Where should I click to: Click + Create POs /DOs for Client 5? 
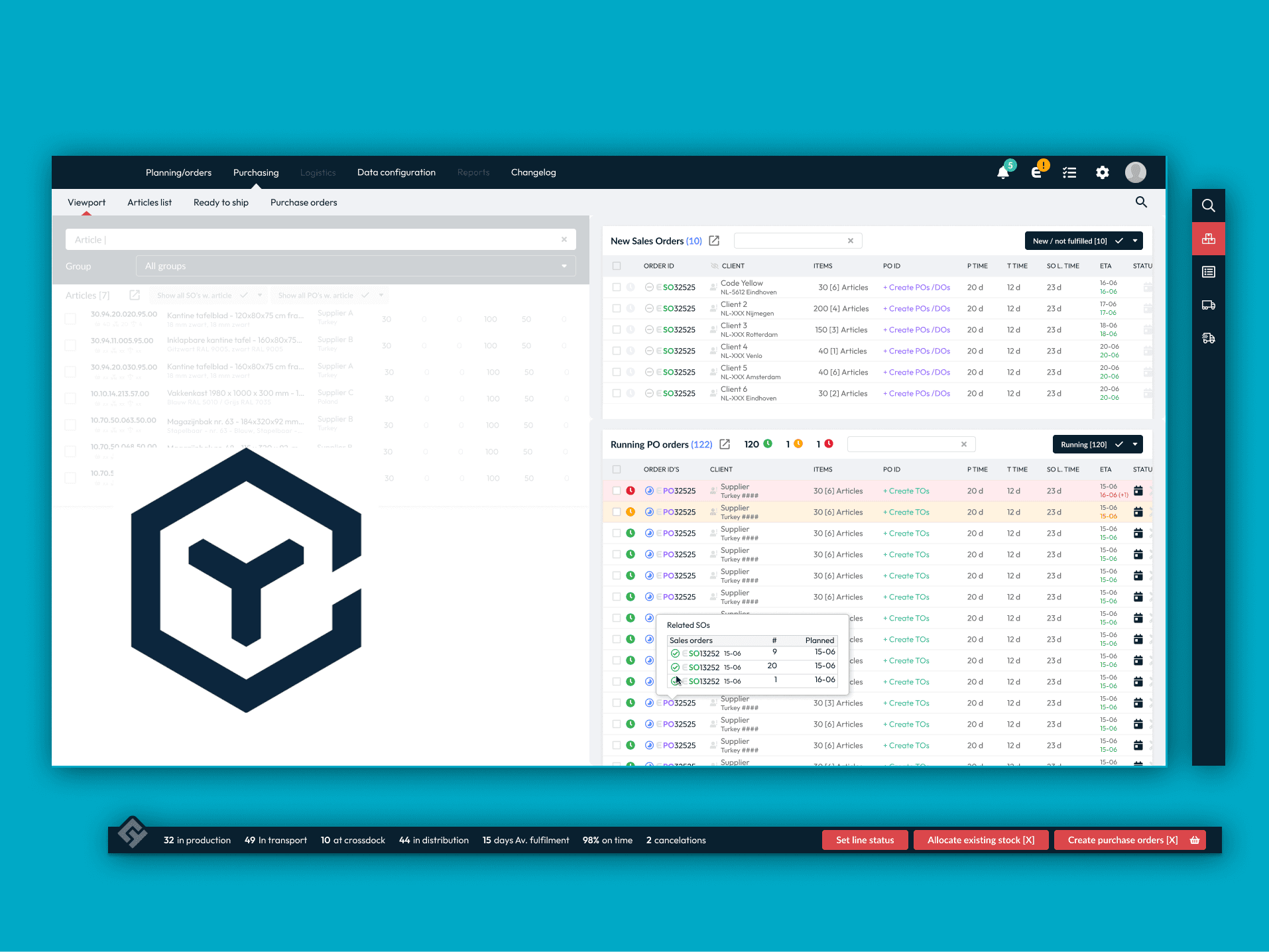(x=917, y=372)
